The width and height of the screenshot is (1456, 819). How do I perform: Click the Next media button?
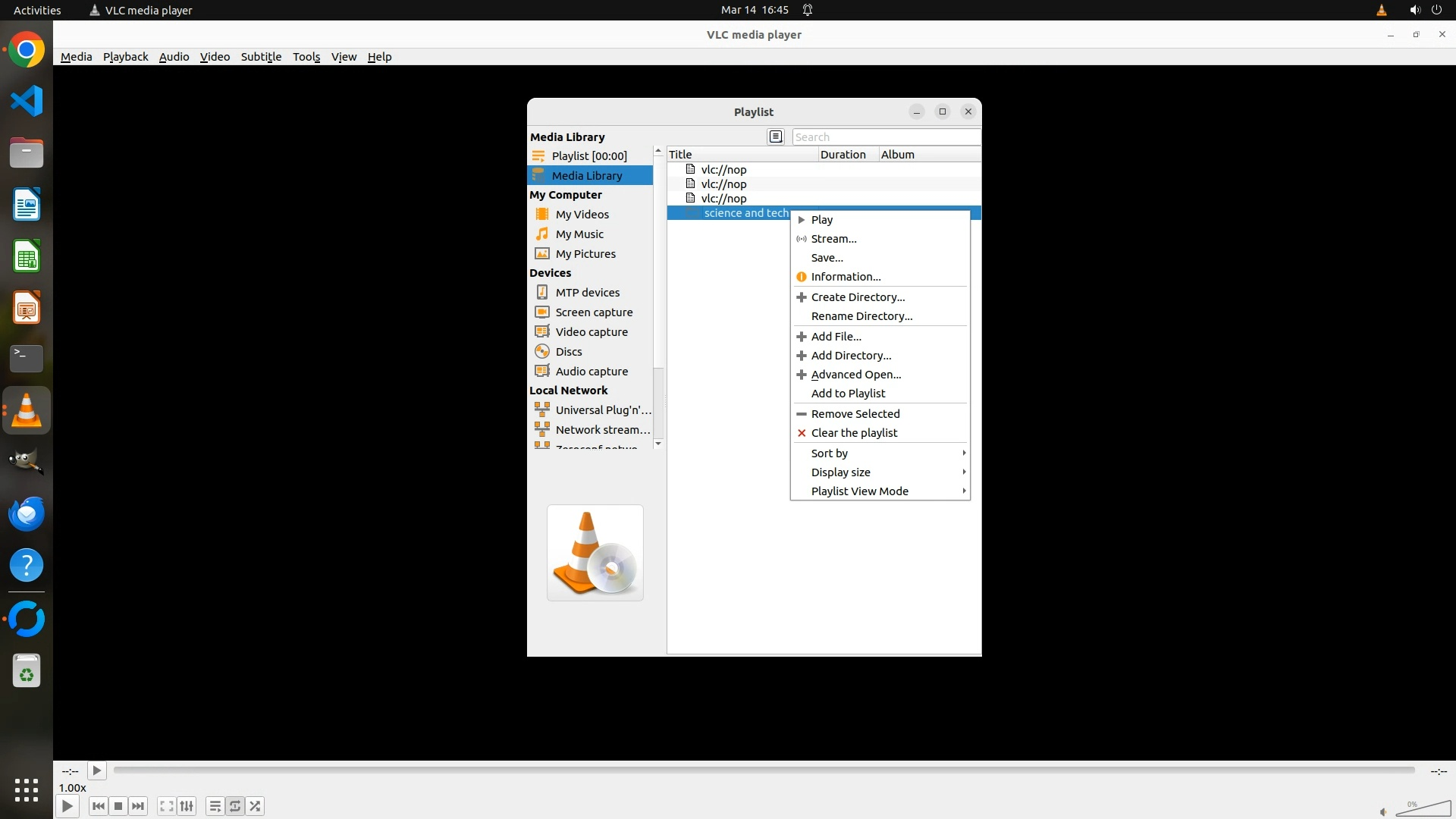coord(138,806)
